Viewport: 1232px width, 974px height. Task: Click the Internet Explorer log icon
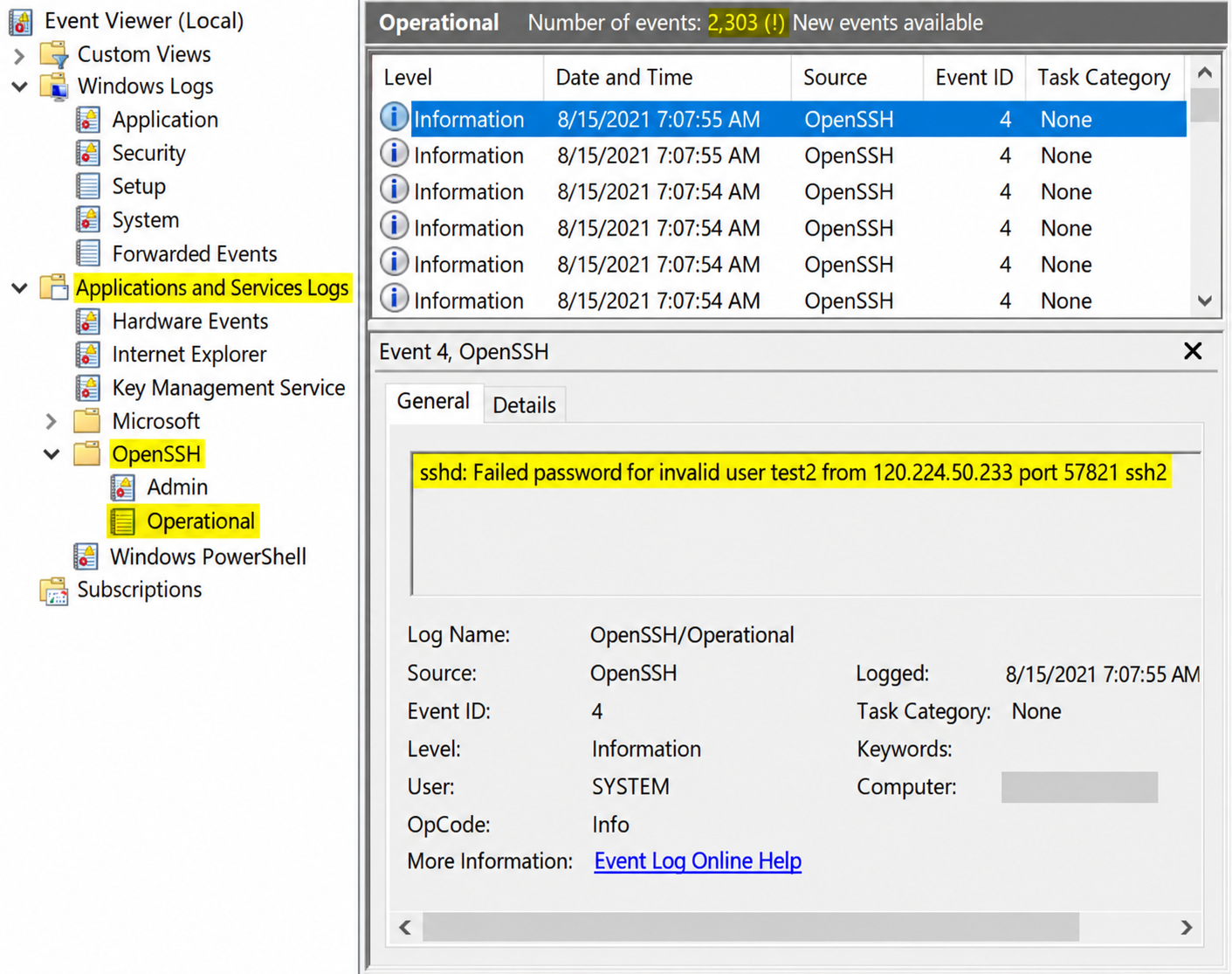[x=88, y=354]
